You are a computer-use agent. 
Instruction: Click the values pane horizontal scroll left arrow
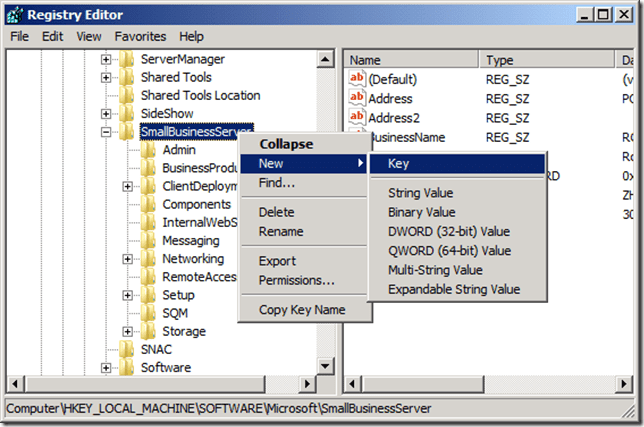click(x=352, y=384)
